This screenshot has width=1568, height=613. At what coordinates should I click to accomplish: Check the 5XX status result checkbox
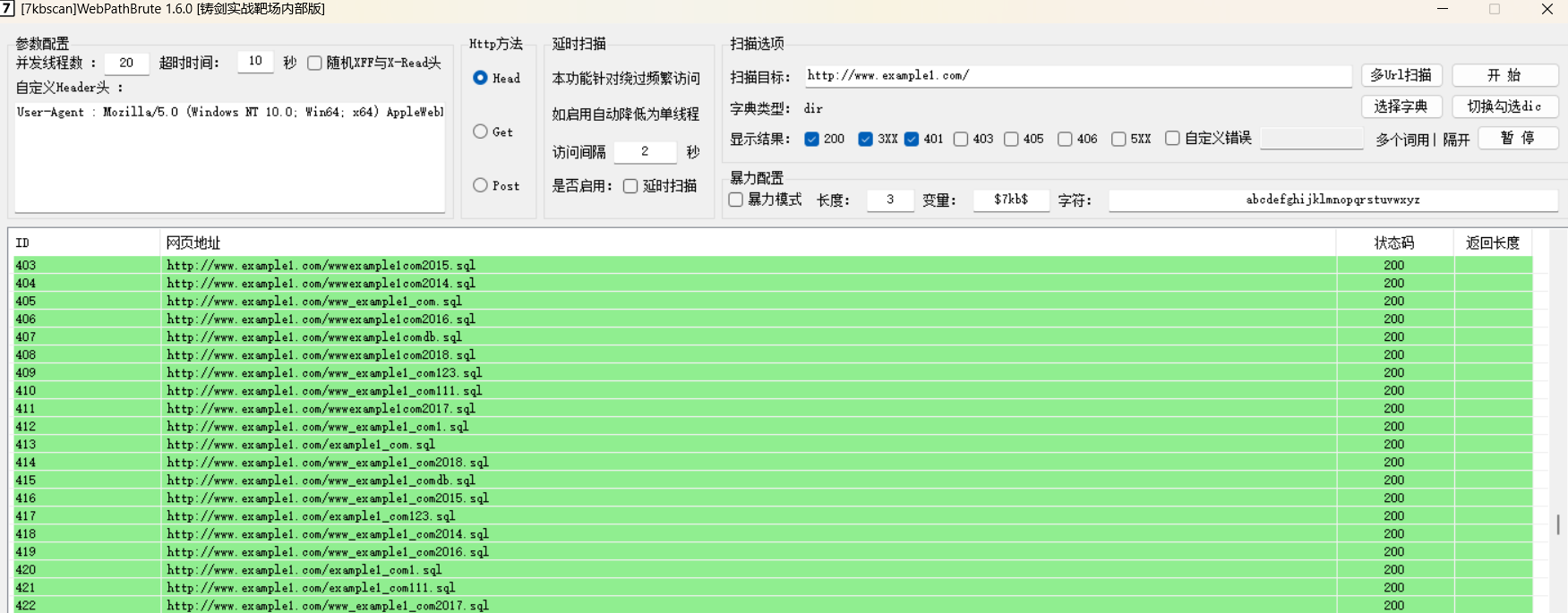point(1118,139)
